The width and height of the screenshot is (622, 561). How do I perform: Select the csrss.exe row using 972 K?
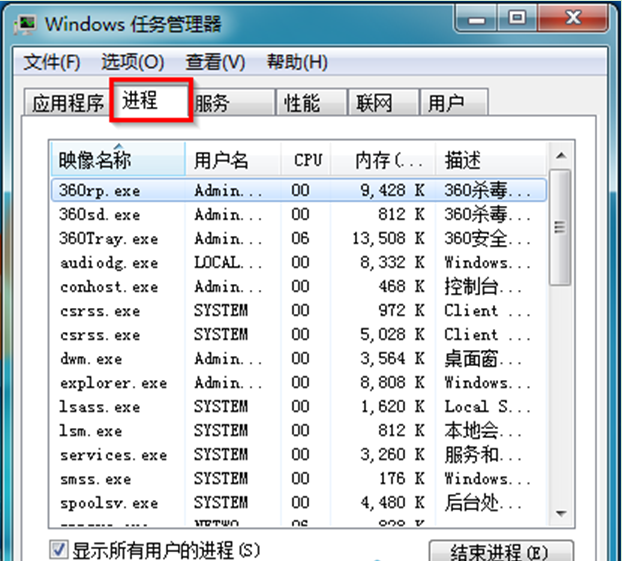coord(299,311)
